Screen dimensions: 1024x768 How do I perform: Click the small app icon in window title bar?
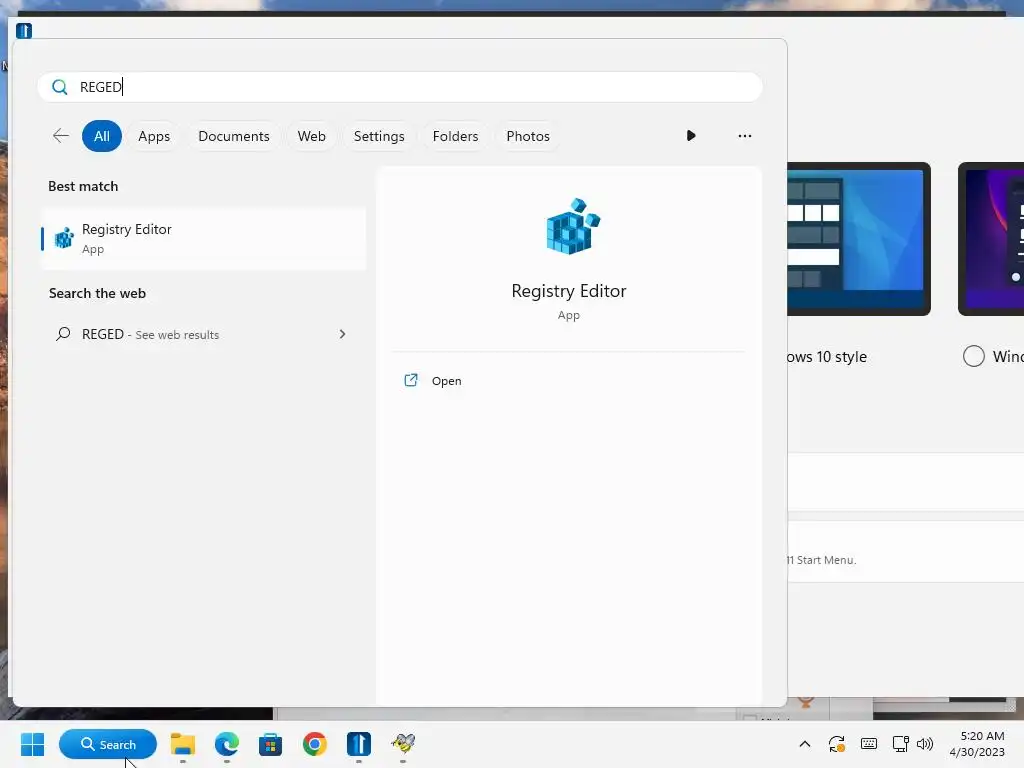[x=24, y=31]
